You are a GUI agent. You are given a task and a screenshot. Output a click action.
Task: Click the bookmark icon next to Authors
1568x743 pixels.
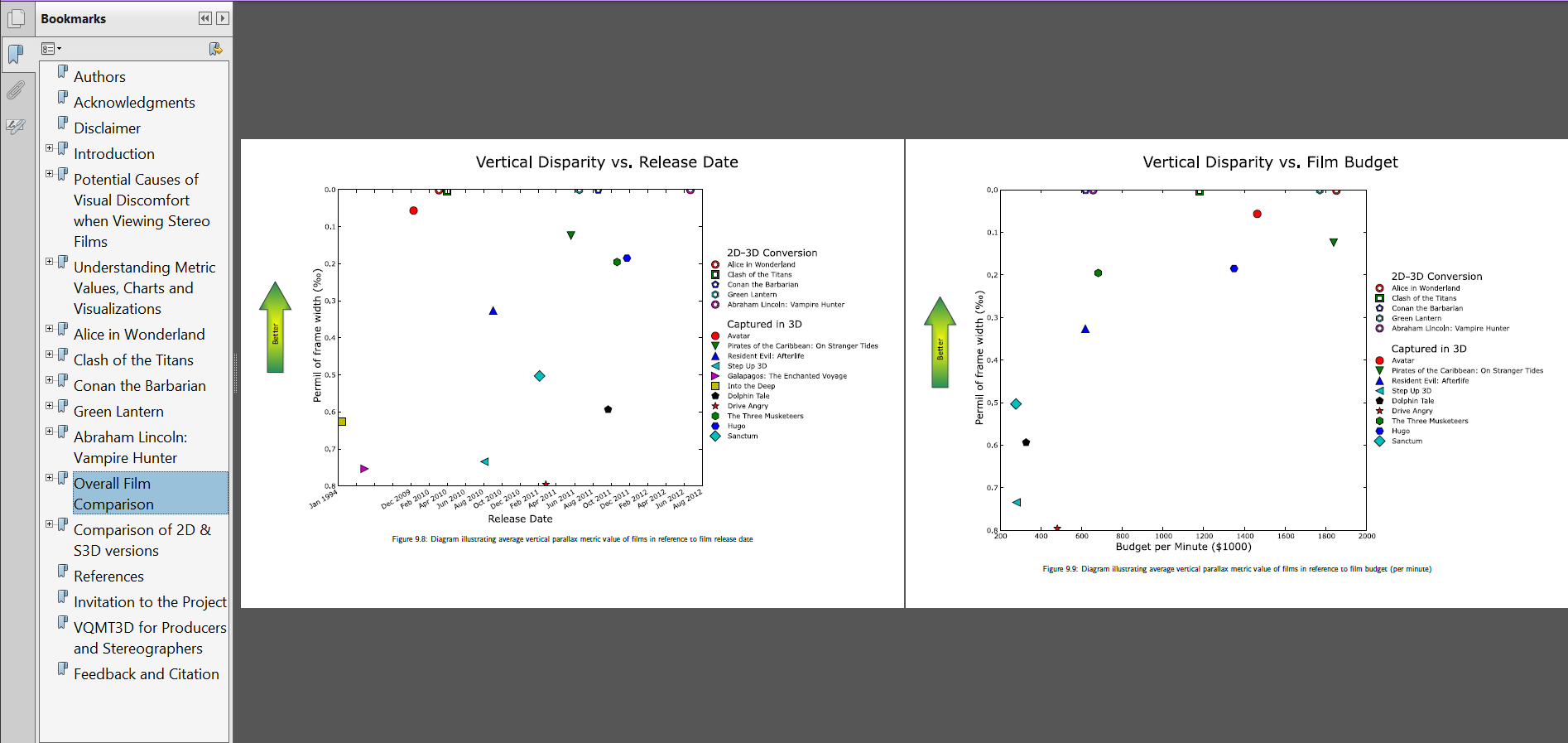pos(63,72)
